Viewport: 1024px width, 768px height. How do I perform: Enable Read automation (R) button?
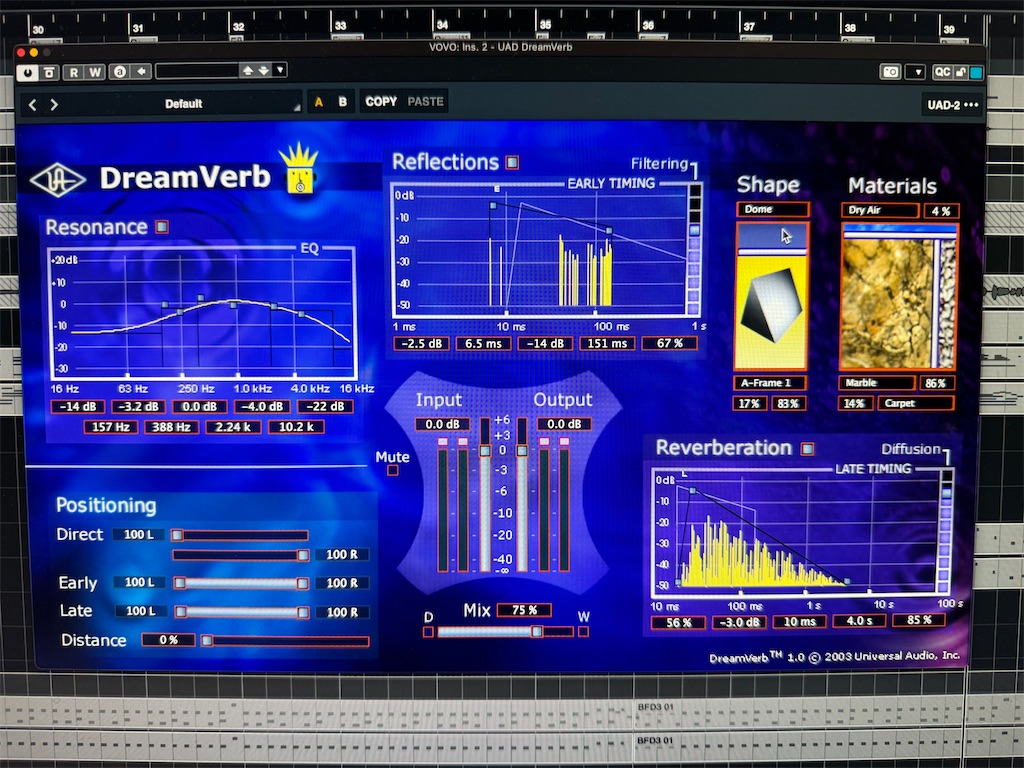point(74,72)
